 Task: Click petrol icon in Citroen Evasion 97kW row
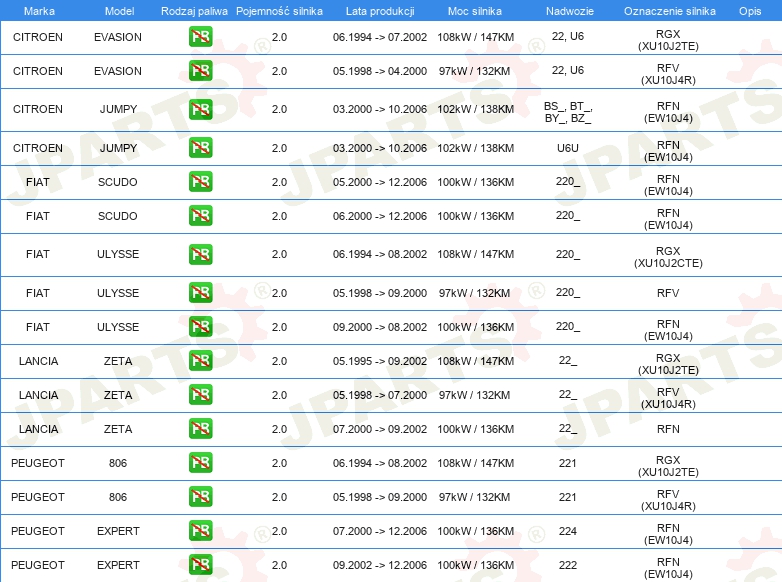(200, 70)
